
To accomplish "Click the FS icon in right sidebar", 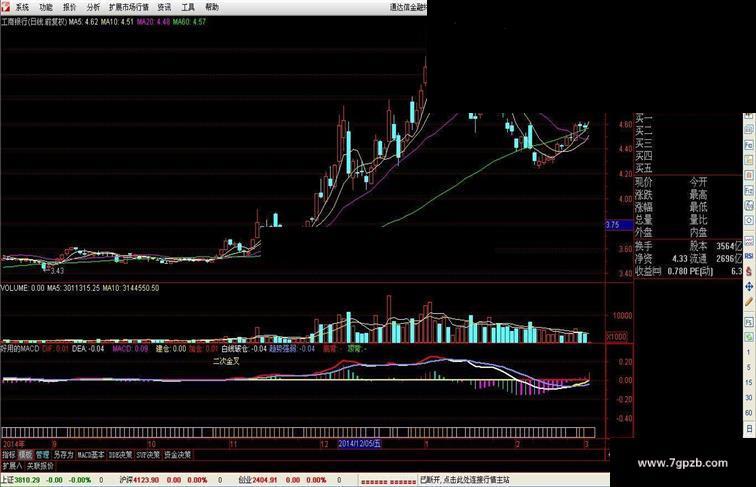I will (x=749, y=322).
